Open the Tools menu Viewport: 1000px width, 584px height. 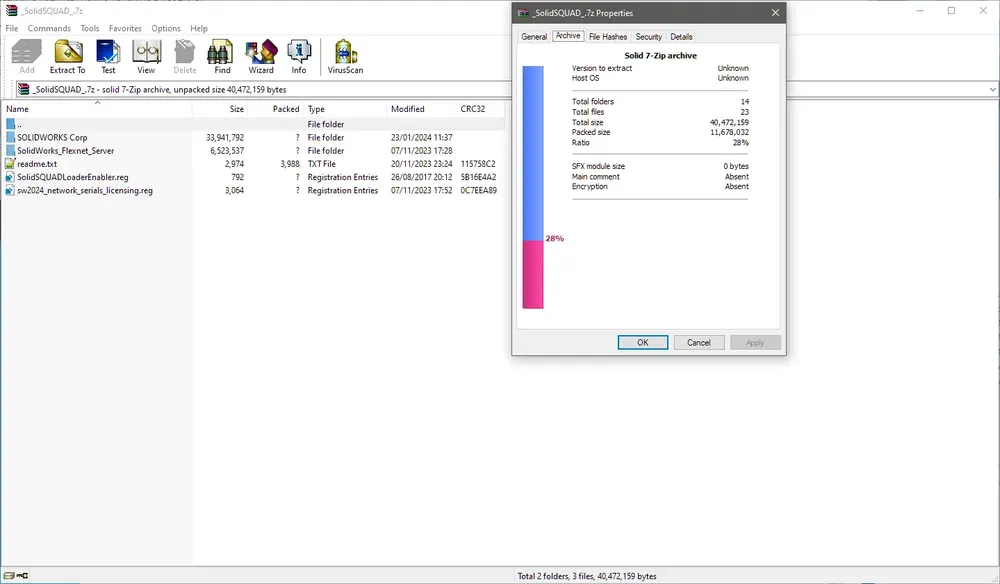(x=90, y=28)
